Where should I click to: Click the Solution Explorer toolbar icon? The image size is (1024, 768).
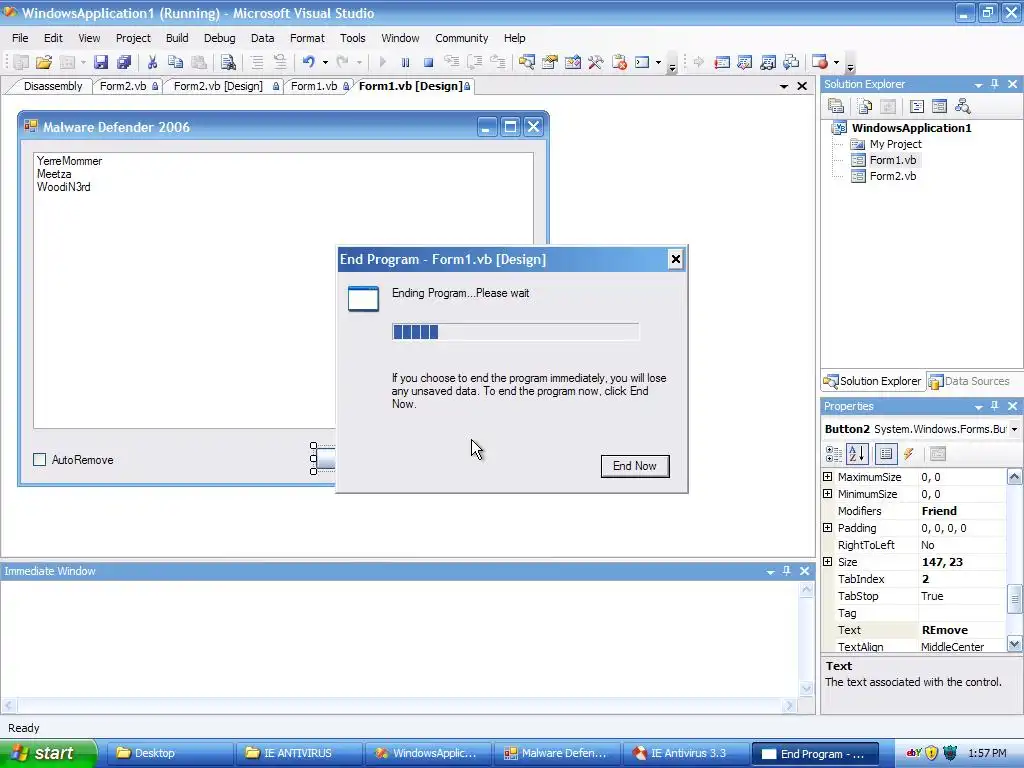[x=526, y=63]
